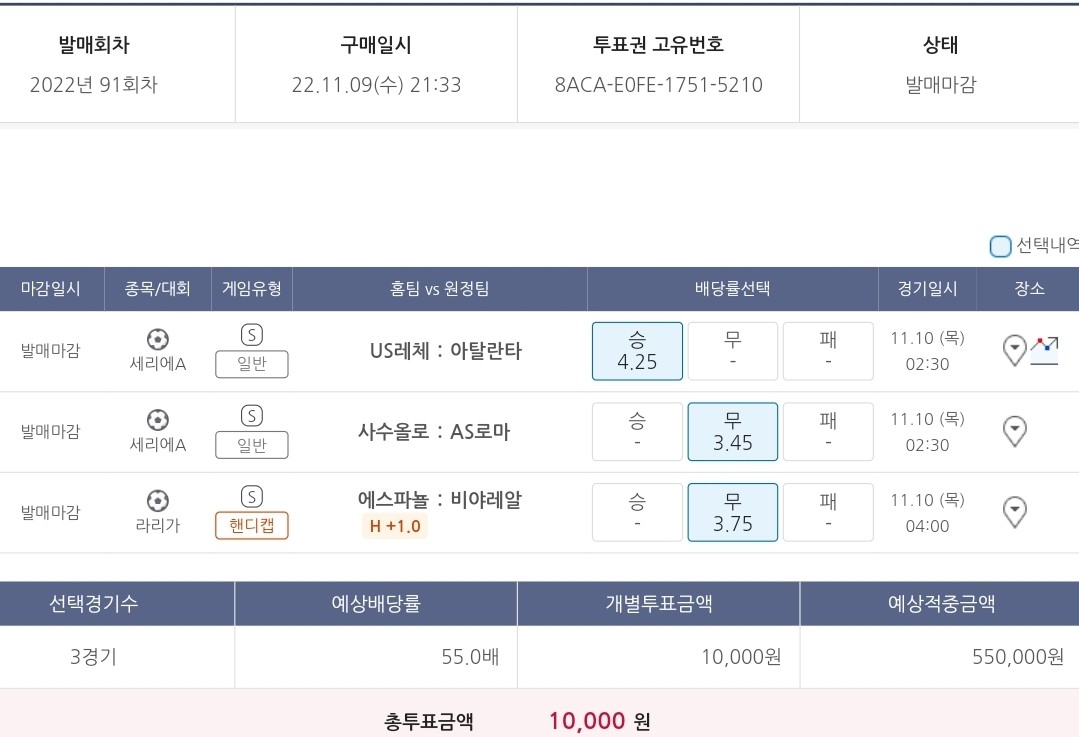Toggle the 선택내역 checkbox
The image size is (1079, 737).
(x=1000, y=246)
